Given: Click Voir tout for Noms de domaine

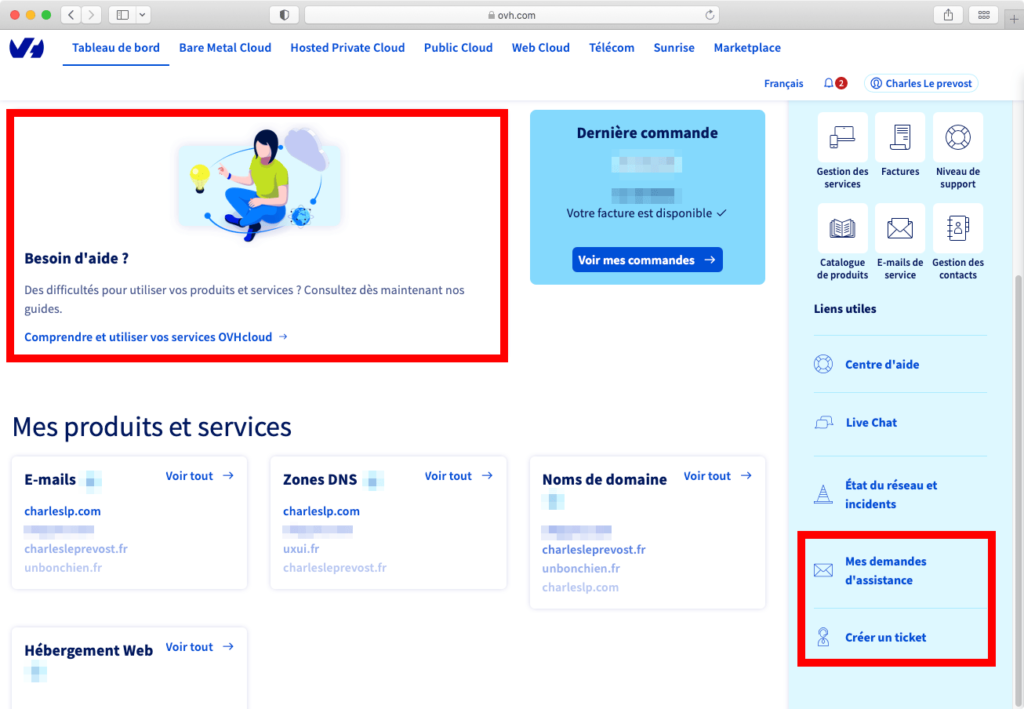Looking at the screenshot, I should (x=717, y=476).
